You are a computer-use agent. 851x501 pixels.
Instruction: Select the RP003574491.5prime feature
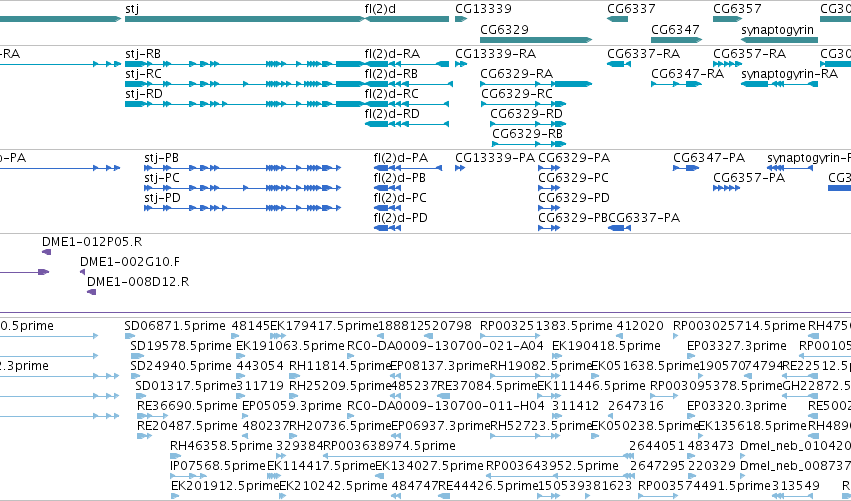pos(658,496)
